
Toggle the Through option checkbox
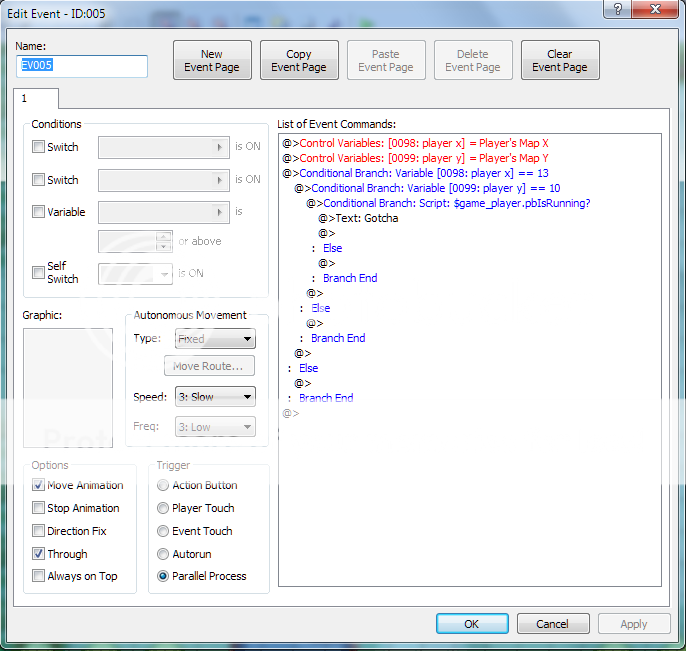click(39, 554)
